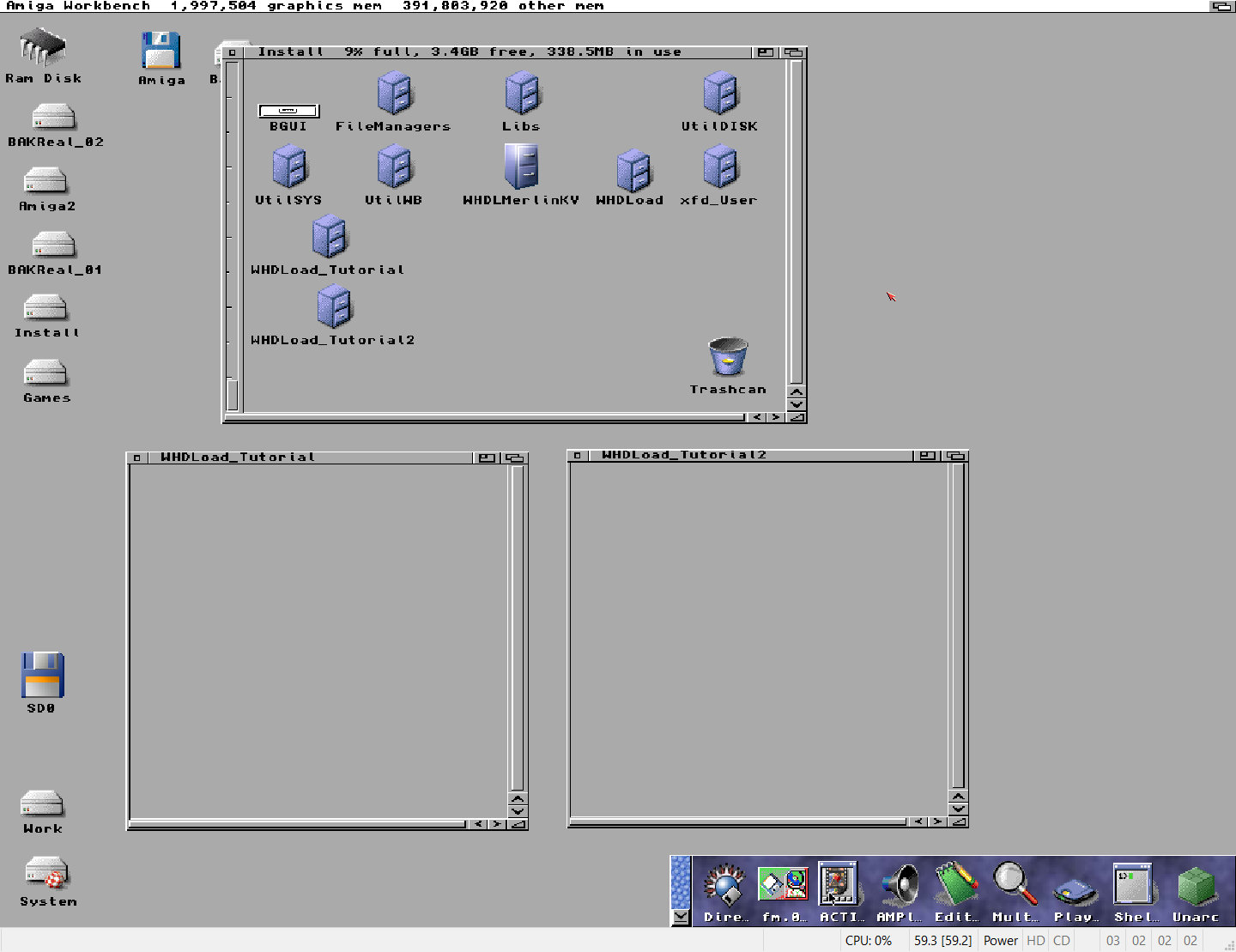Click the Install window scroll-up arrow
The width and height of the screenshot is (1236, 952).
(x=797, y=392)
